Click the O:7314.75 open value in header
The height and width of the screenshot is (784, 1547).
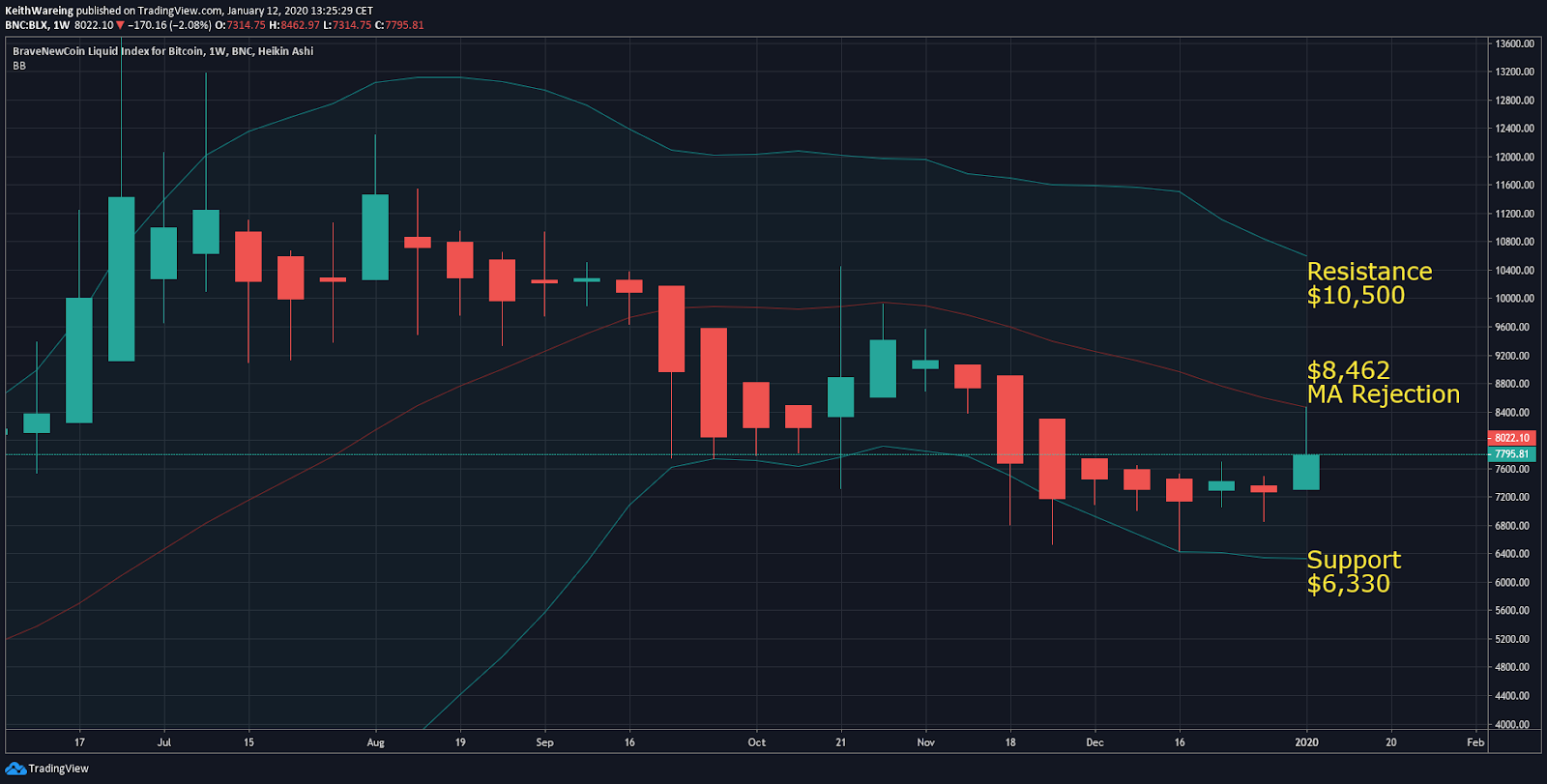240,25
